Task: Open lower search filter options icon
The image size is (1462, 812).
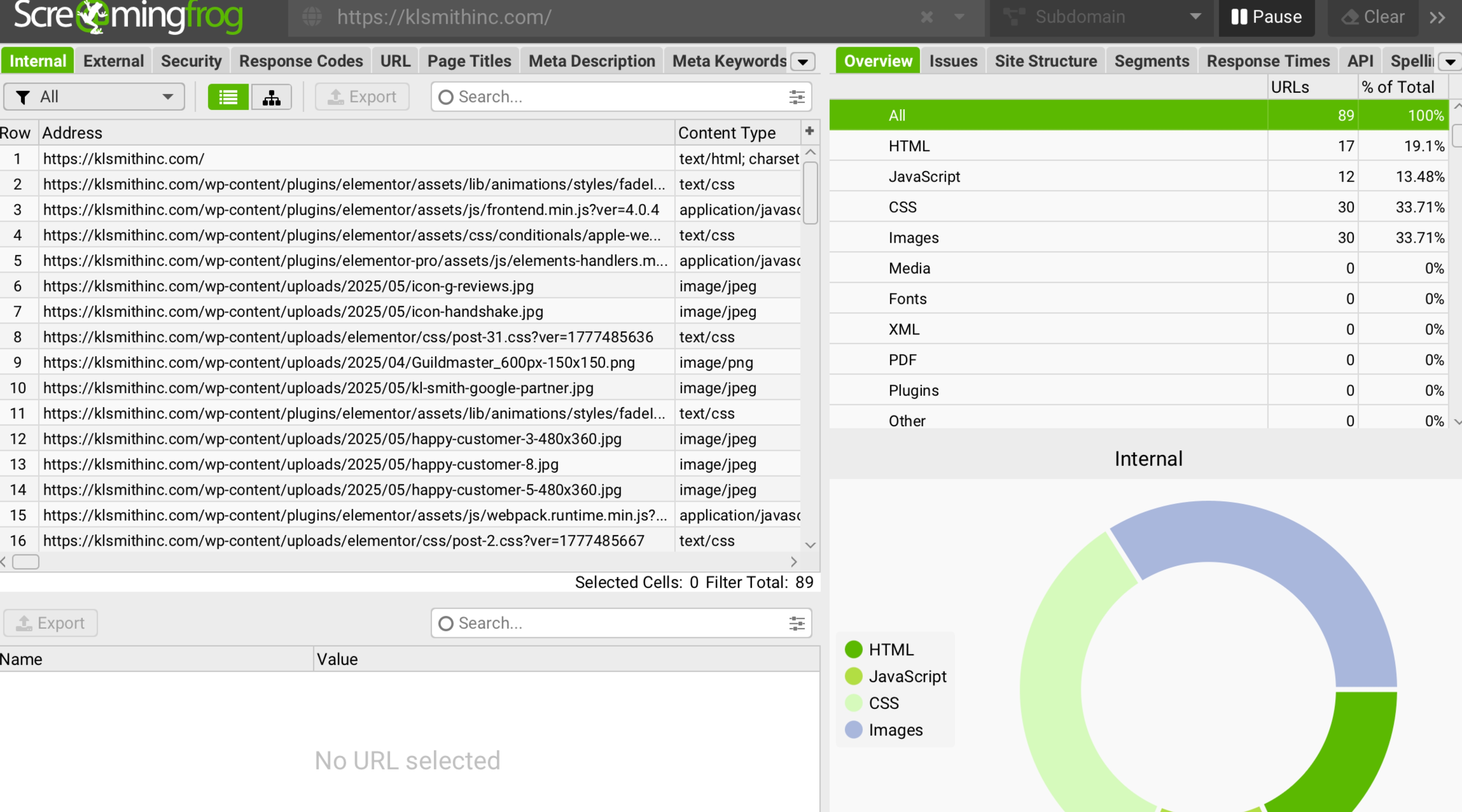Action: 797,623
